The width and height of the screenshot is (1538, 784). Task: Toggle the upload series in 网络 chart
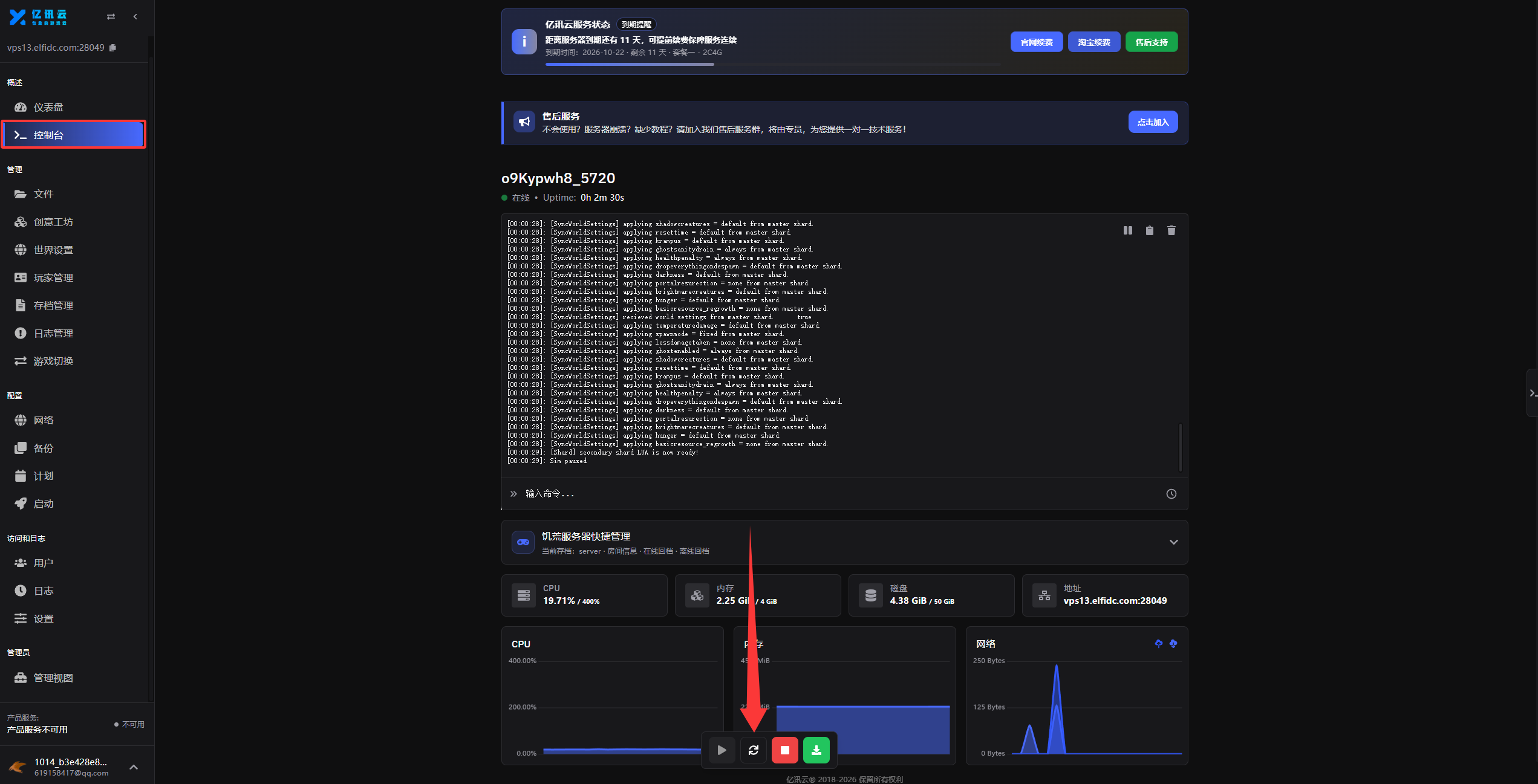pos(1159,644)
